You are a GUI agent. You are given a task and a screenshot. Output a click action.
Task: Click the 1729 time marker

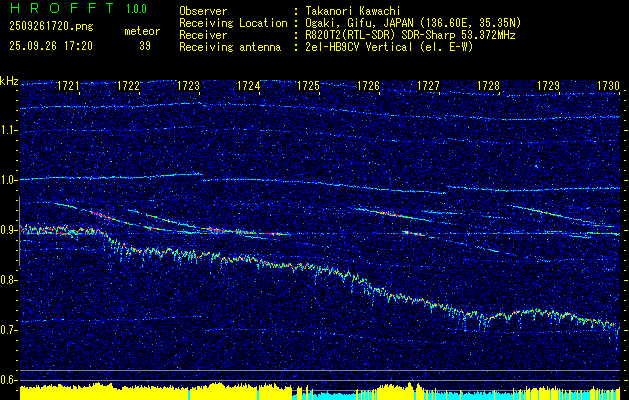click(x=548, y=85)
